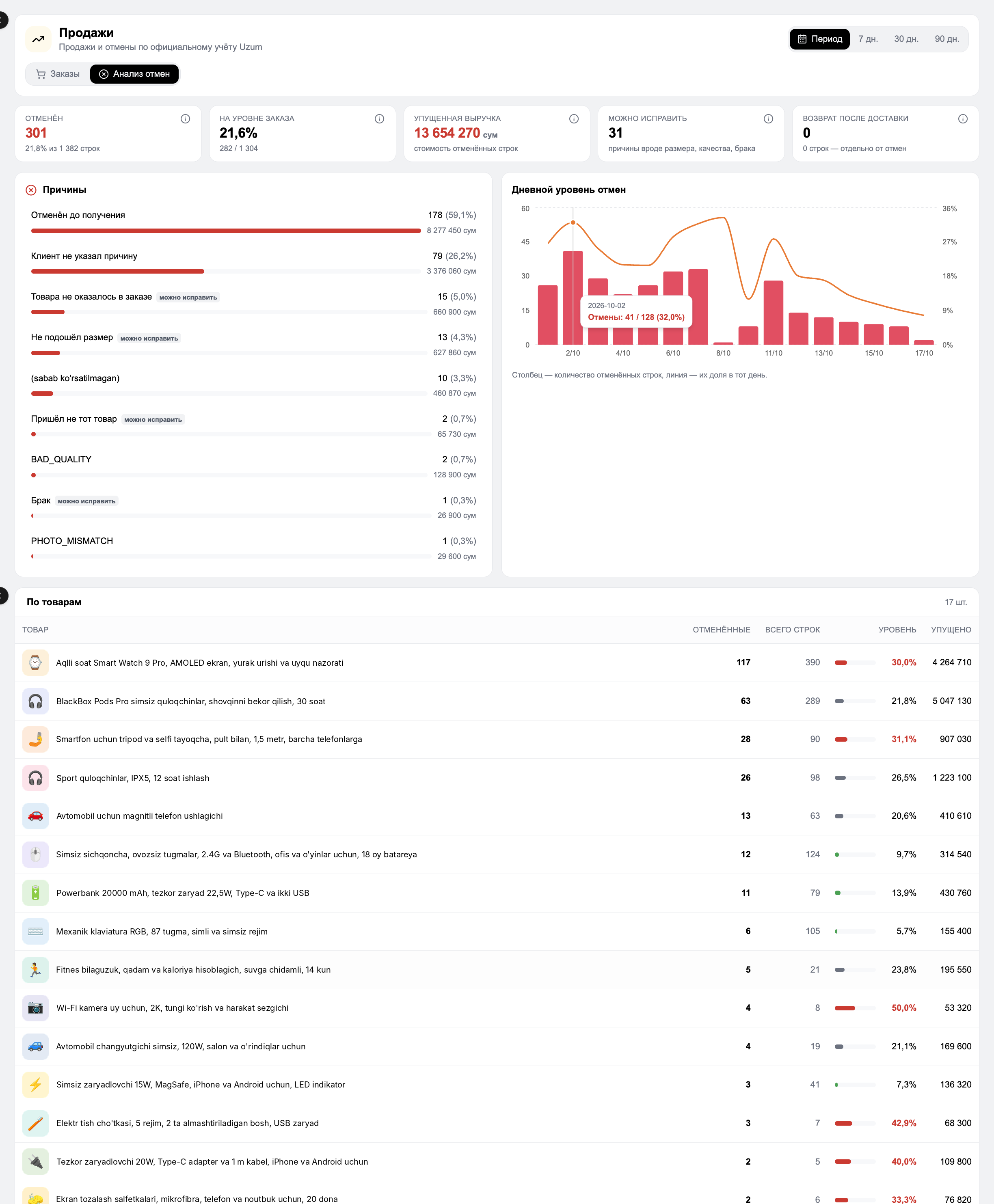Viewport: 994px width, 1204px height.
Task: Sort by the ОТМЕНЁННЫЕ column header
Action: [722, 630]
